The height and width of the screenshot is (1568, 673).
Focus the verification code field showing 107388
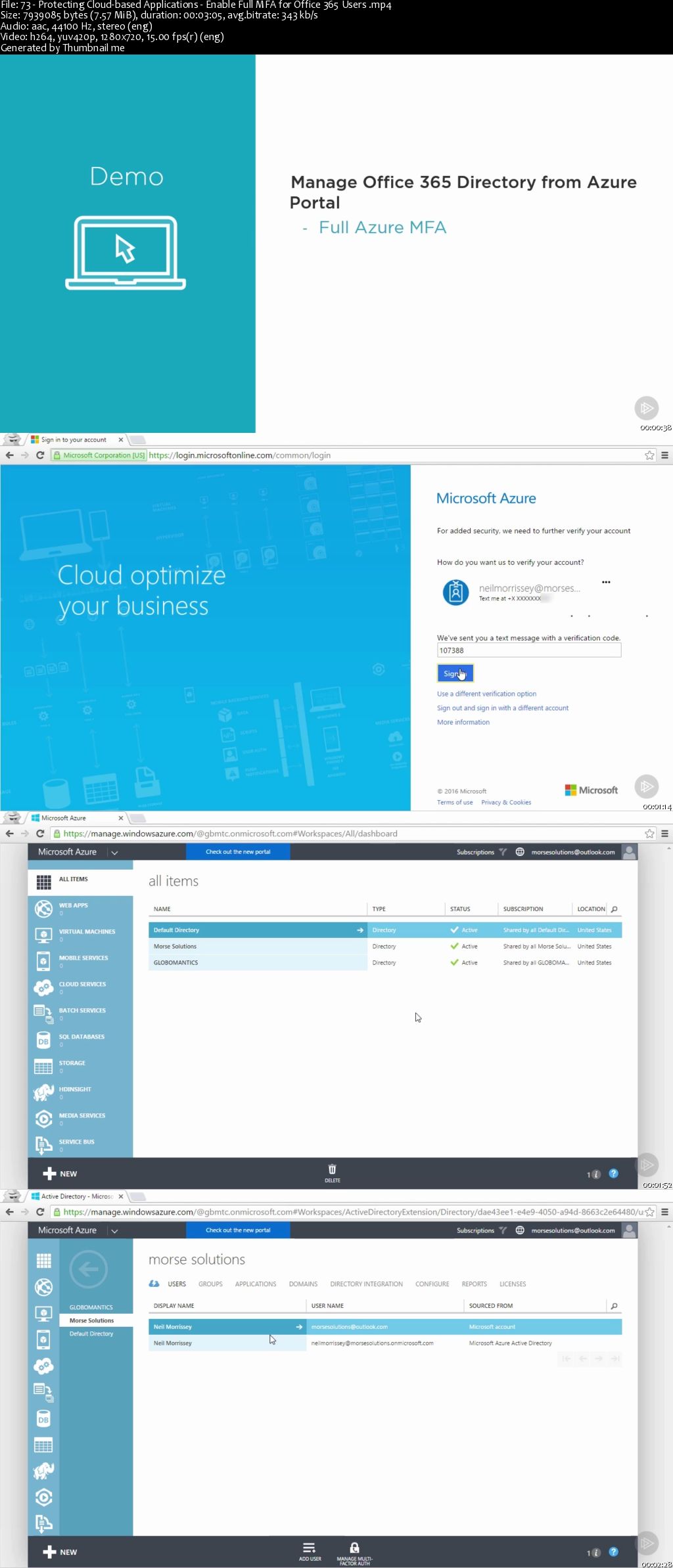point(528,650)
